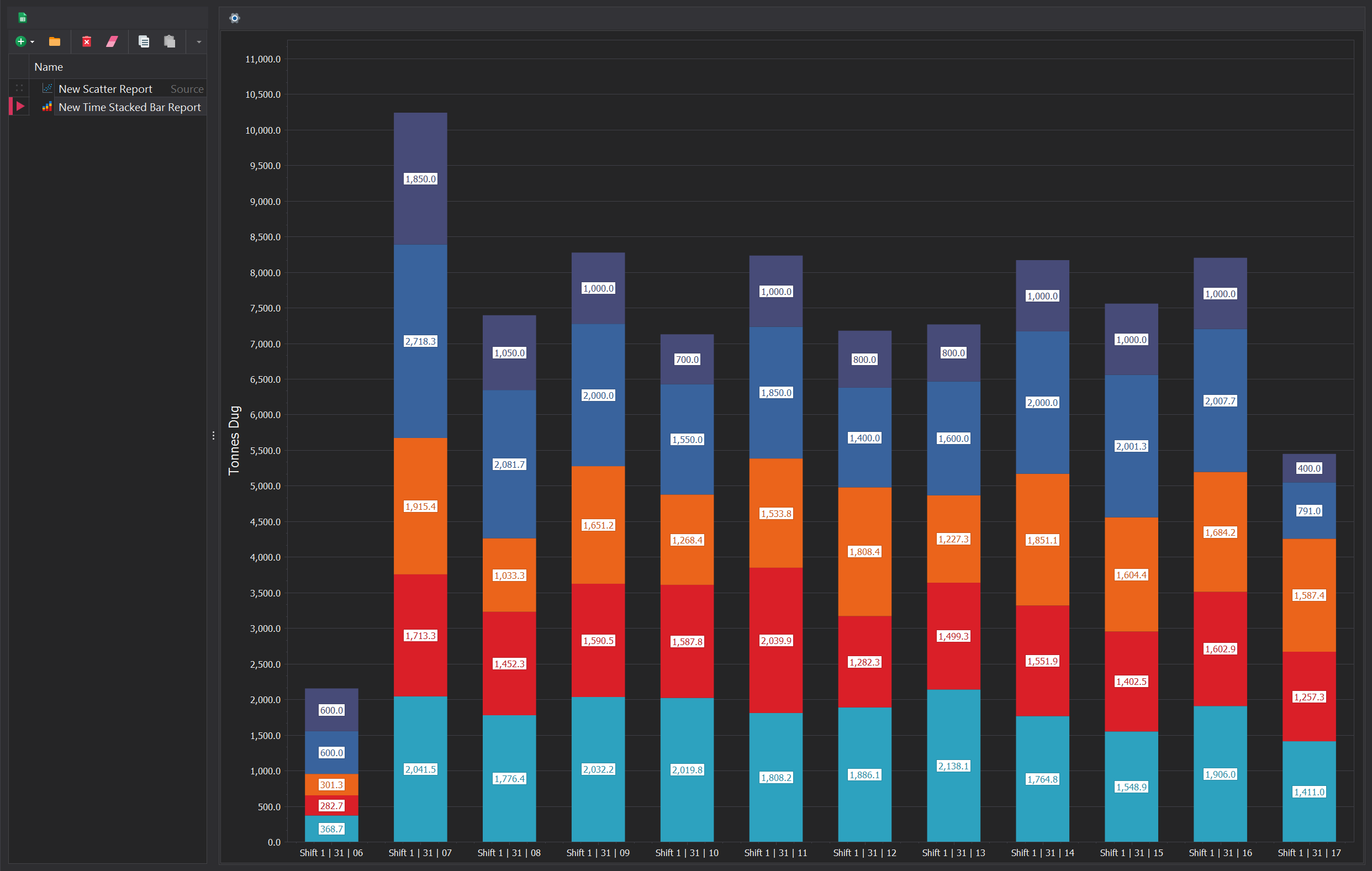Select New Scatter Report in list

pos(105,89)
